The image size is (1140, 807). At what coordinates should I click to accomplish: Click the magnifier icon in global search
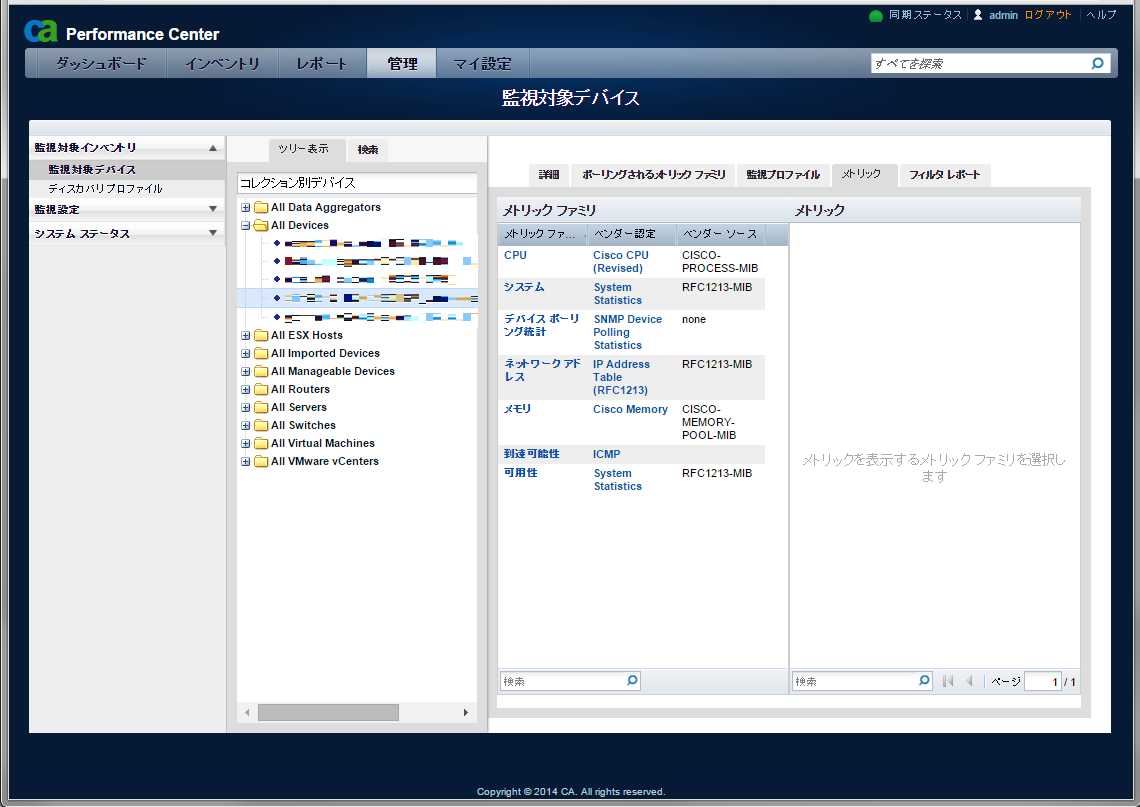click(1097, 63)
